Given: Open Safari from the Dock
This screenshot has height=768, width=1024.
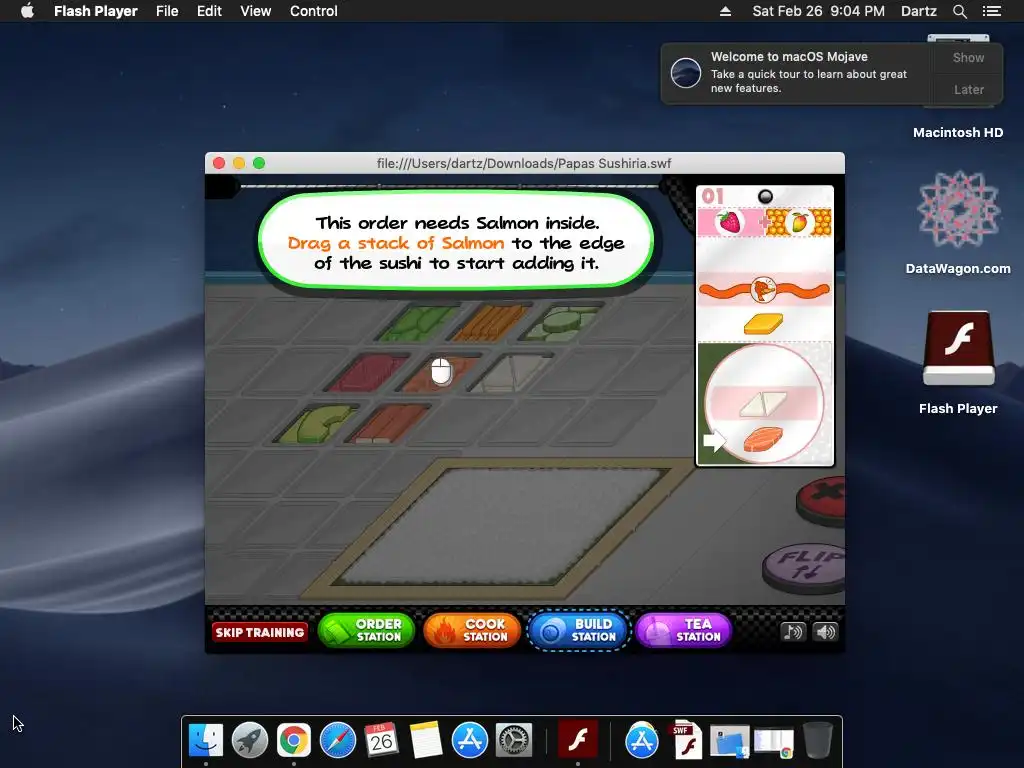Looking at the screenshot, I should tap(338, 741).
